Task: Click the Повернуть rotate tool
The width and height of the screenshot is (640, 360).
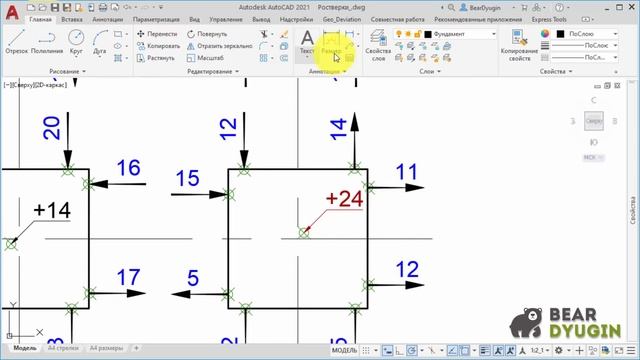Action: pyautogui.click(x=207, y=34)
